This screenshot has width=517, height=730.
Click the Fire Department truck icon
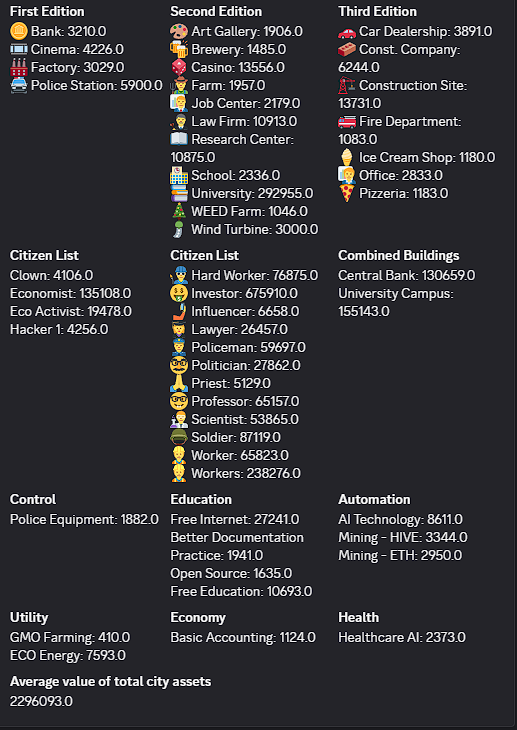coord(347,122)
